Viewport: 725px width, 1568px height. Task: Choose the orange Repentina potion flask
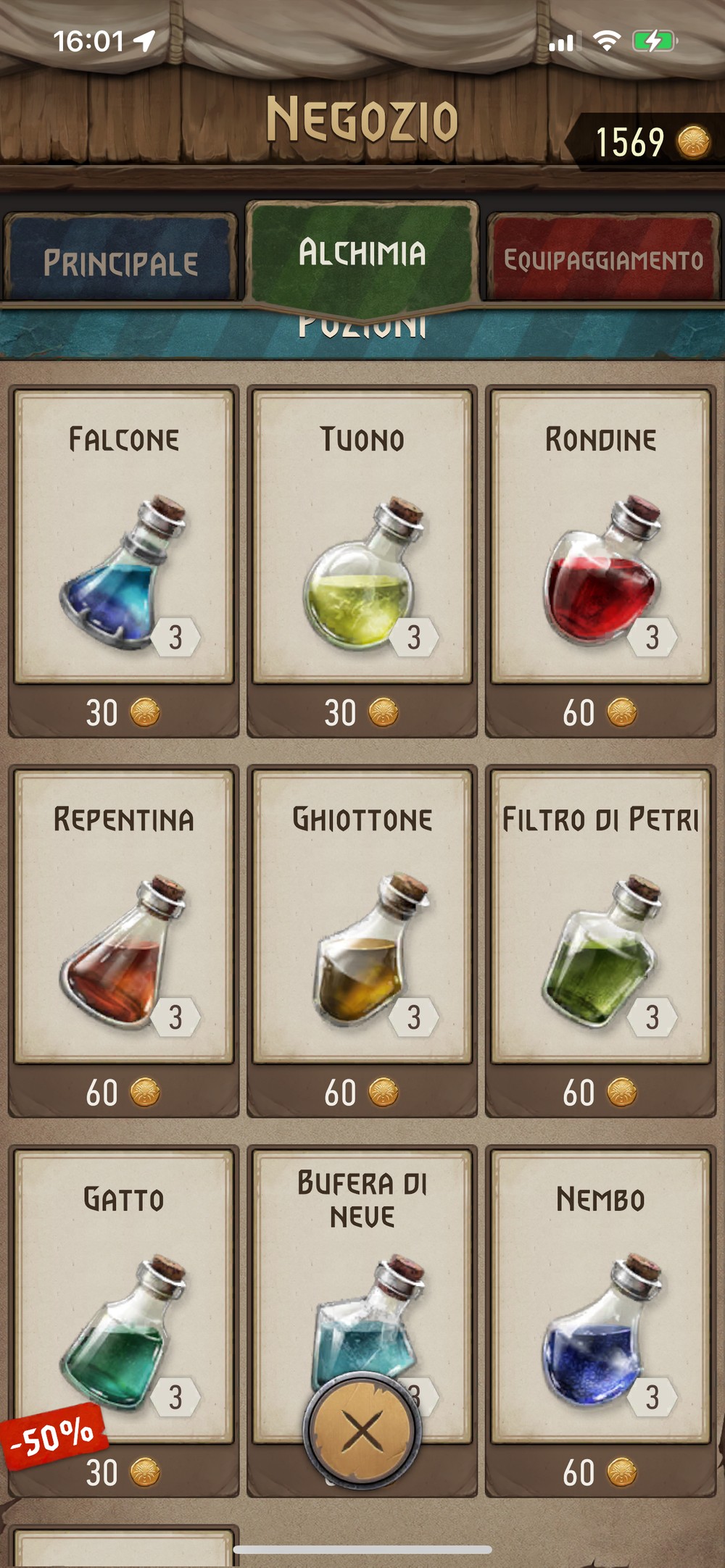(123, 951)
